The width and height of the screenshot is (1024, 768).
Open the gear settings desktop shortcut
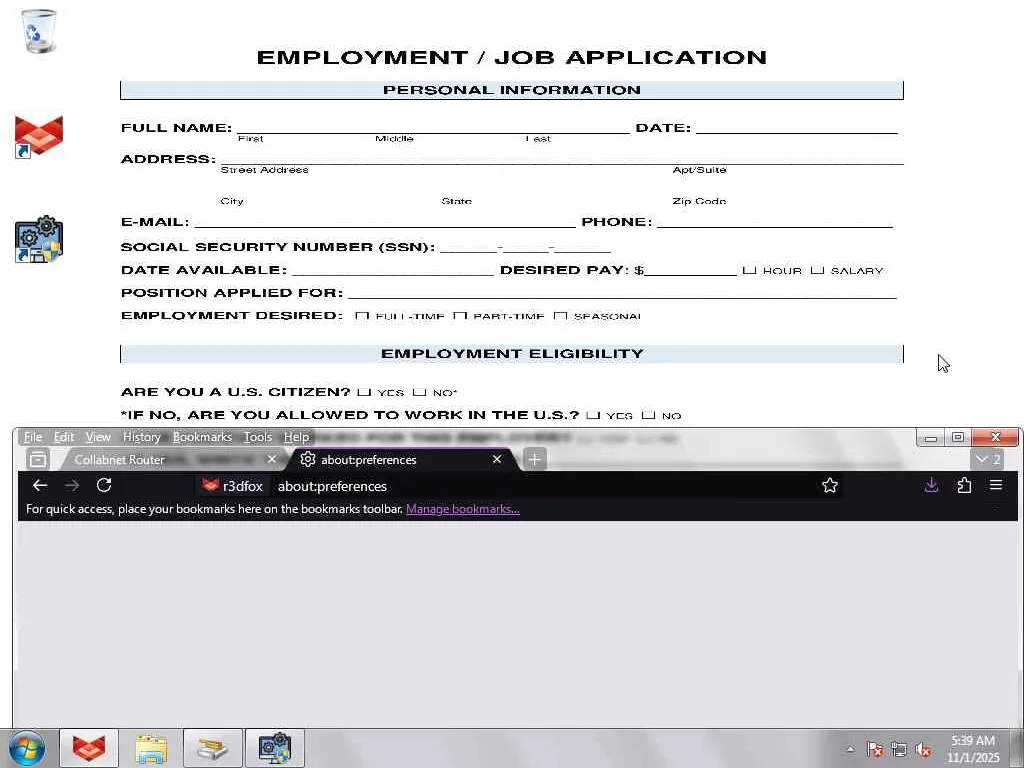pos(39,239)
